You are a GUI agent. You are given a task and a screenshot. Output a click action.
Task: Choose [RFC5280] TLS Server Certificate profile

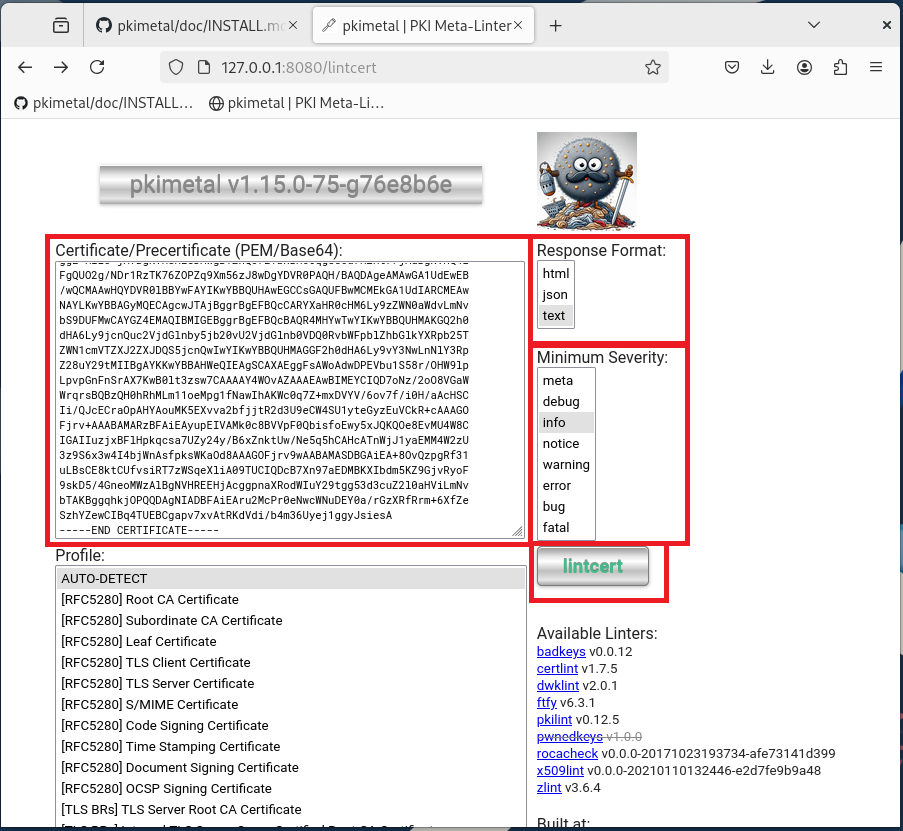click(157, 684)
